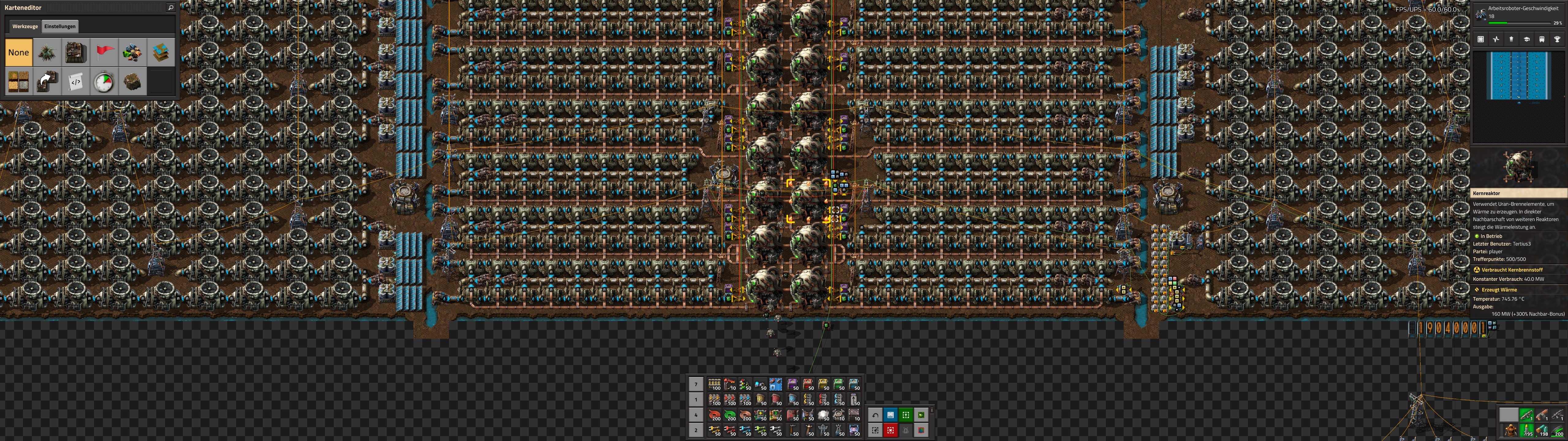This screenshot has width=1568, height=441.
Task: Select quickbar row selector 2
Action: (696, 430)
